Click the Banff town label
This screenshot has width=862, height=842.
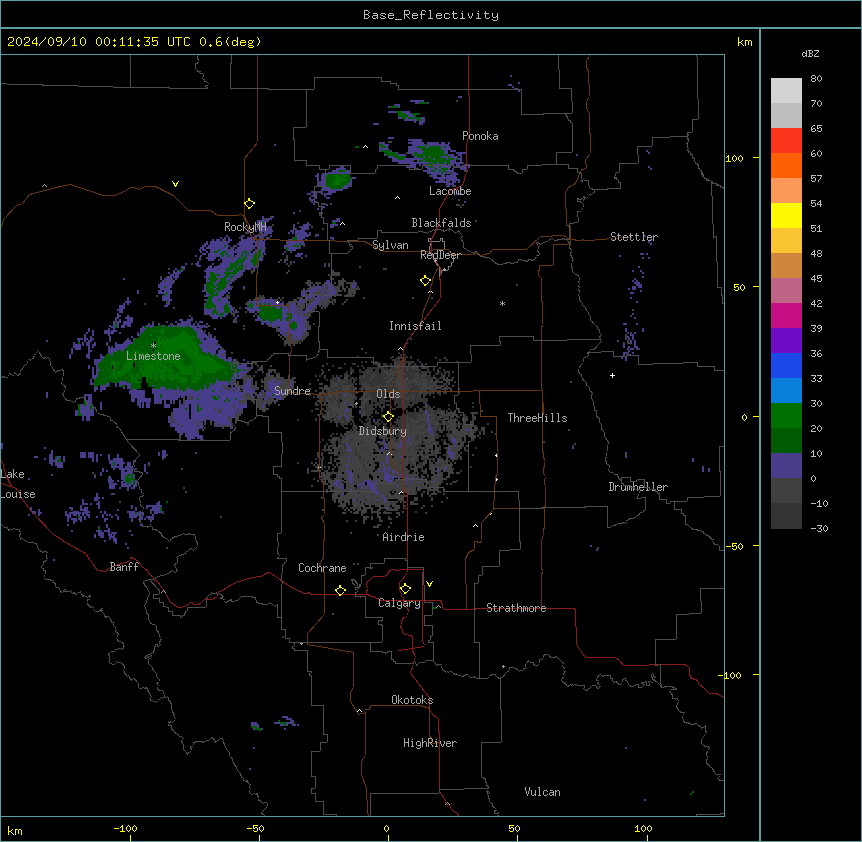pyautogui.click(x=124, y=567)
